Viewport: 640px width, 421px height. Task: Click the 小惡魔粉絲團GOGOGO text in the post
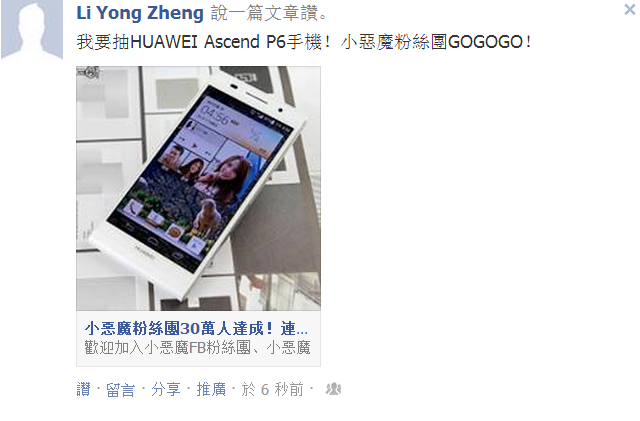point(436,42)
